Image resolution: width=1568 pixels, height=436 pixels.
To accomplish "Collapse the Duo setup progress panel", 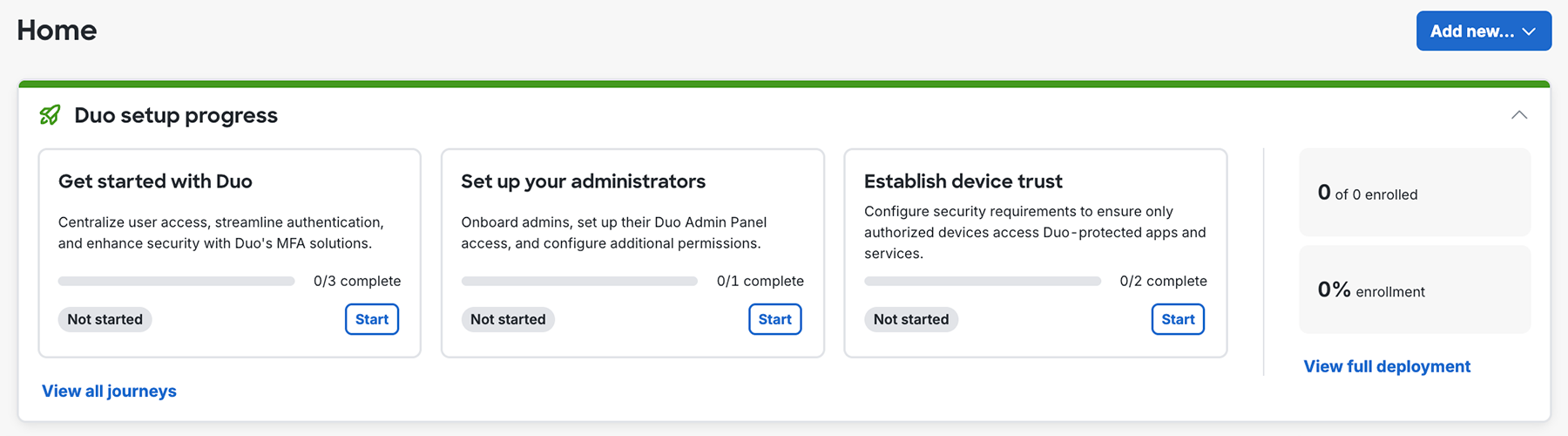I will coord(1519,115).
